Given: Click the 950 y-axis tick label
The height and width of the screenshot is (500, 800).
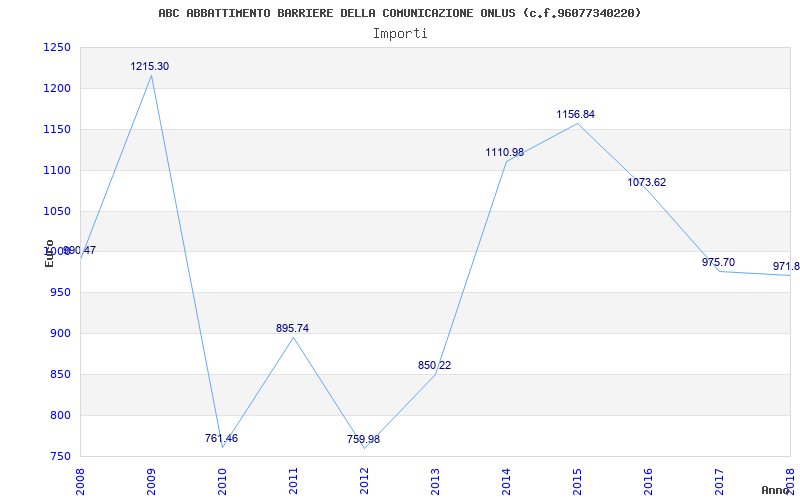Looking at the screenshot, I should tap(60, 293).
